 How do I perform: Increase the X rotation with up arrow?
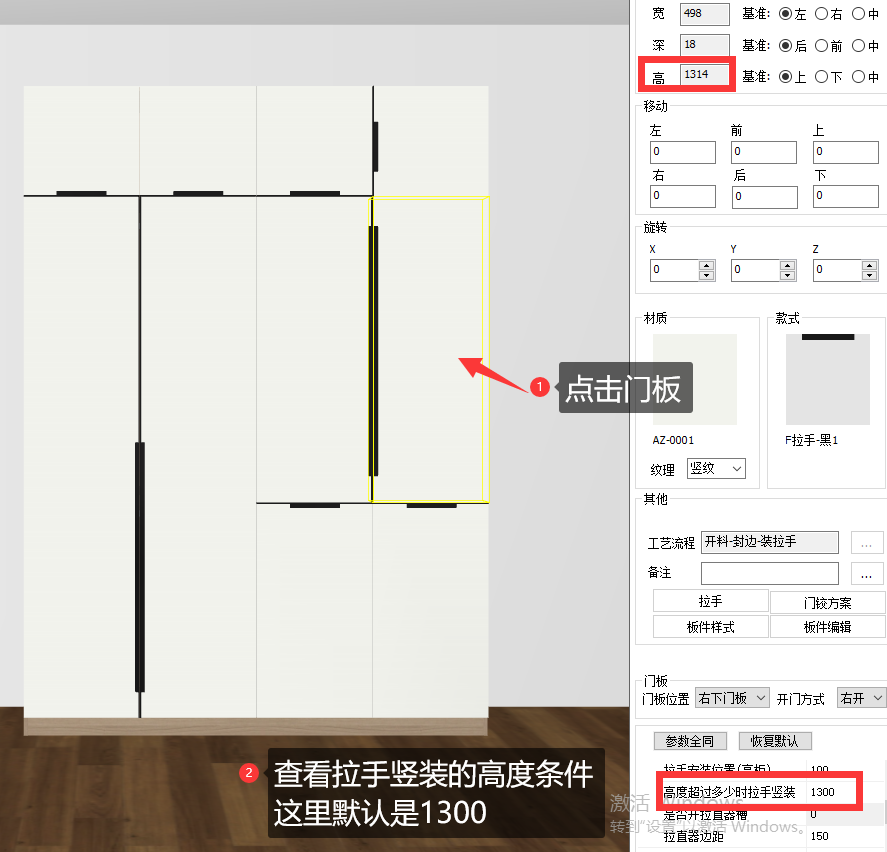pos(706,265)
